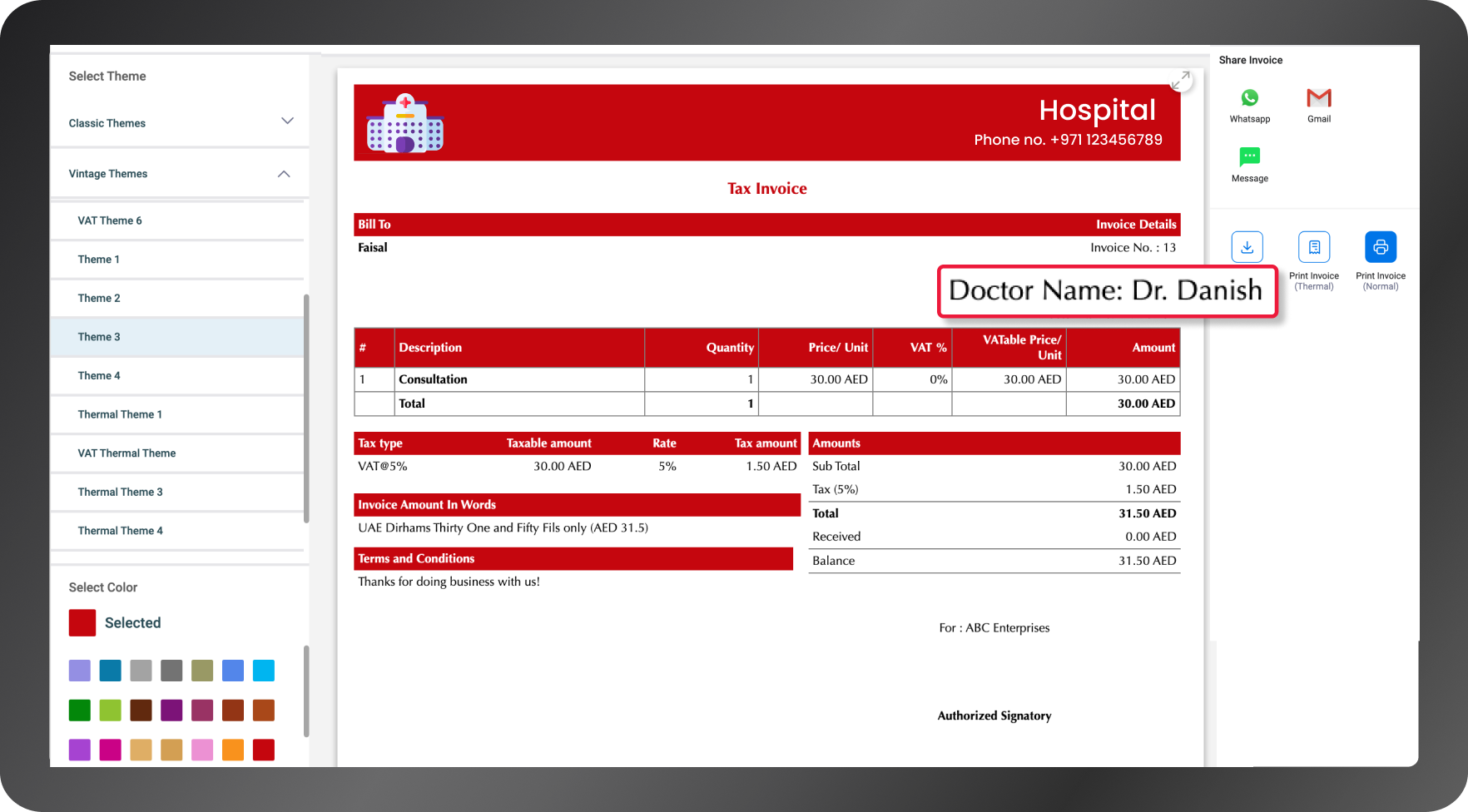Choose the plum maroon swatch

[202, 710]
